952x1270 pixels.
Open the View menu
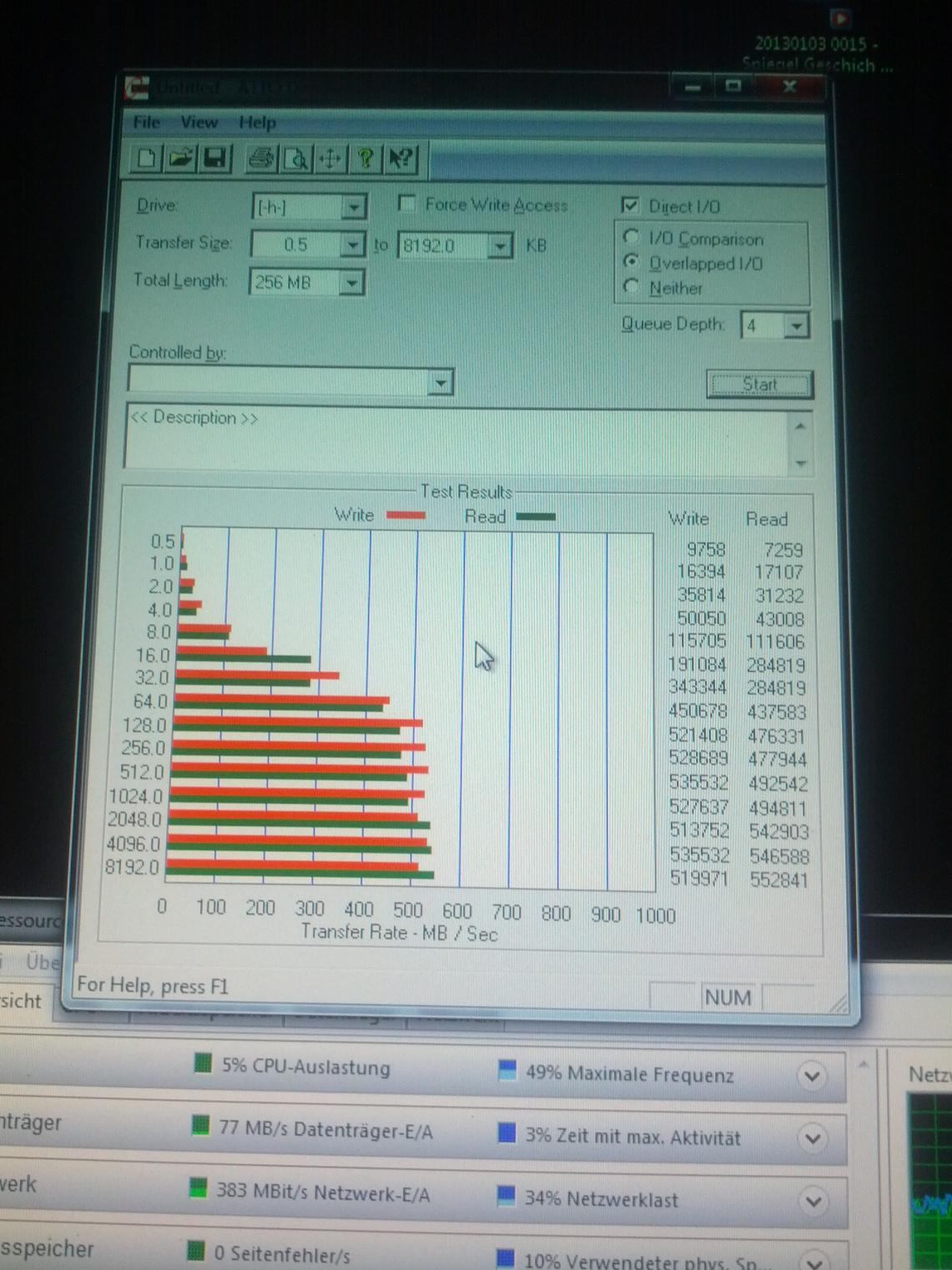point(199,122)
